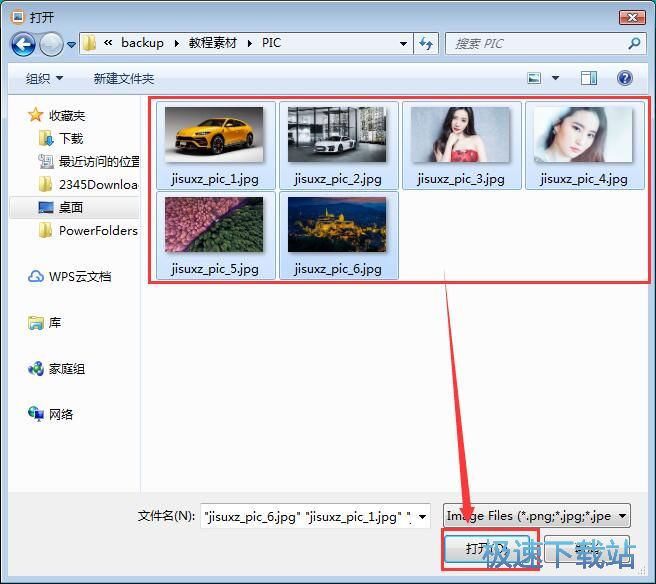Select the thumbnail of jisuxz_pic_4.jpg
Image resolution: width=656 pixels, height=584 pixels.
[x=583, y=134]
